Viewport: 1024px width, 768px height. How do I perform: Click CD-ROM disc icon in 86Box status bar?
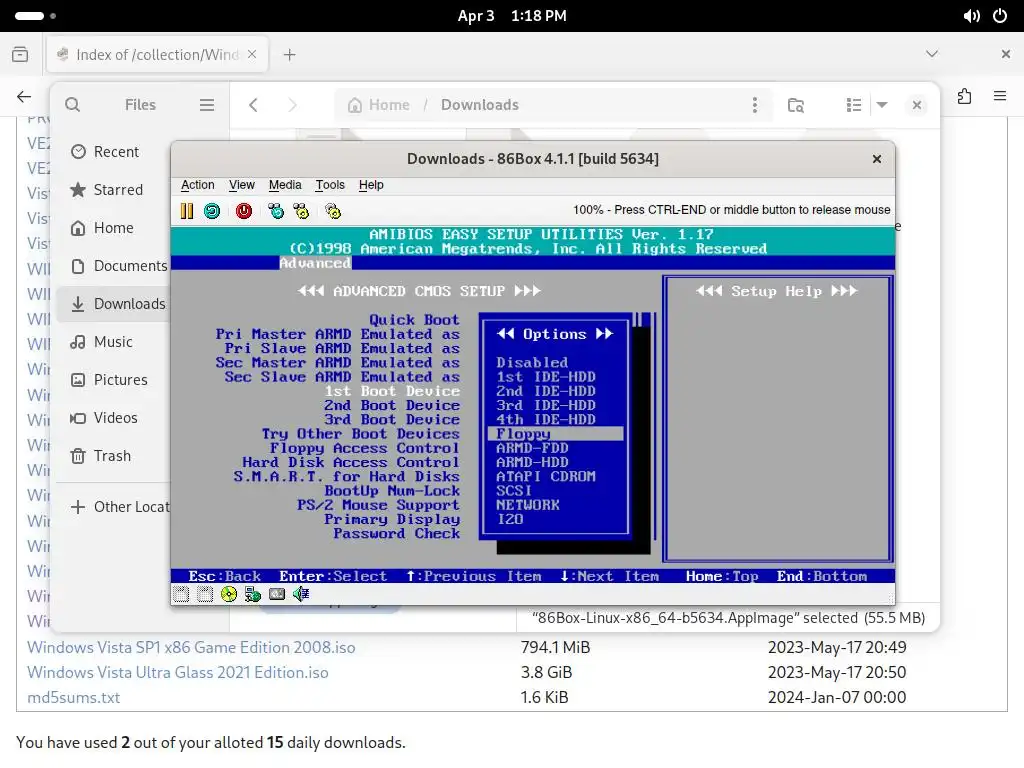pyautogui.click(x=229, y=594)
